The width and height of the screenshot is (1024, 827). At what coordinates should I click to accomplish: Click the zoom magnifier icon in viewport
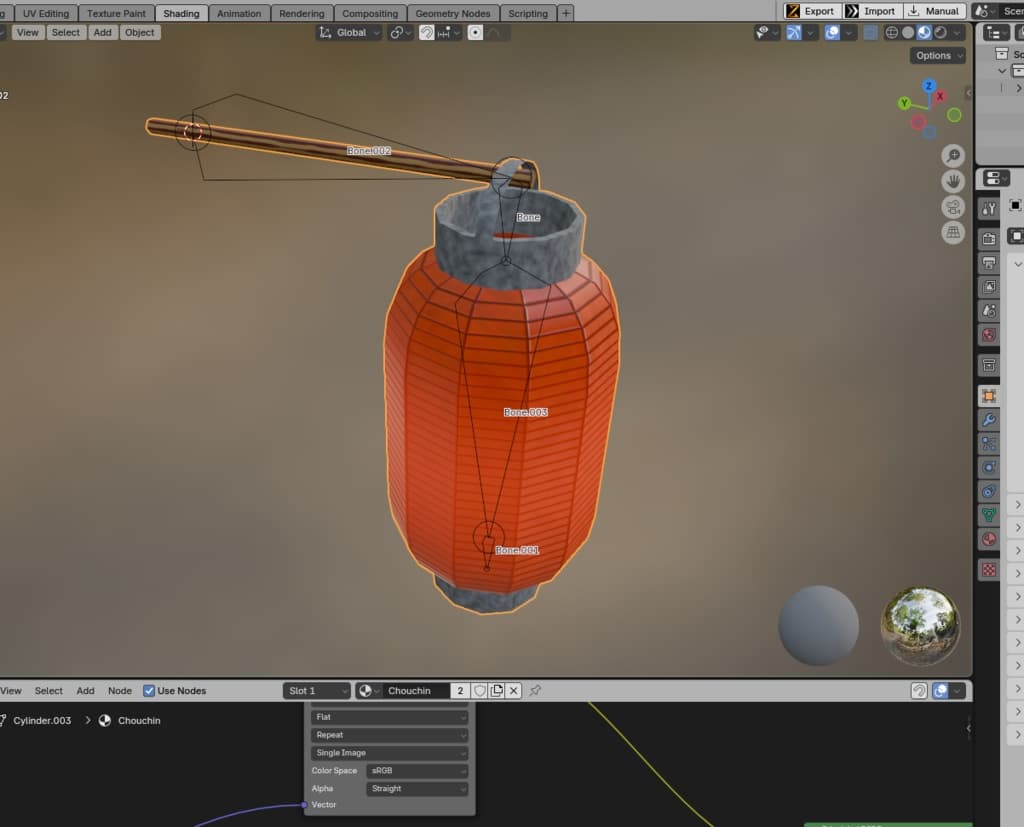coord(953,155)
